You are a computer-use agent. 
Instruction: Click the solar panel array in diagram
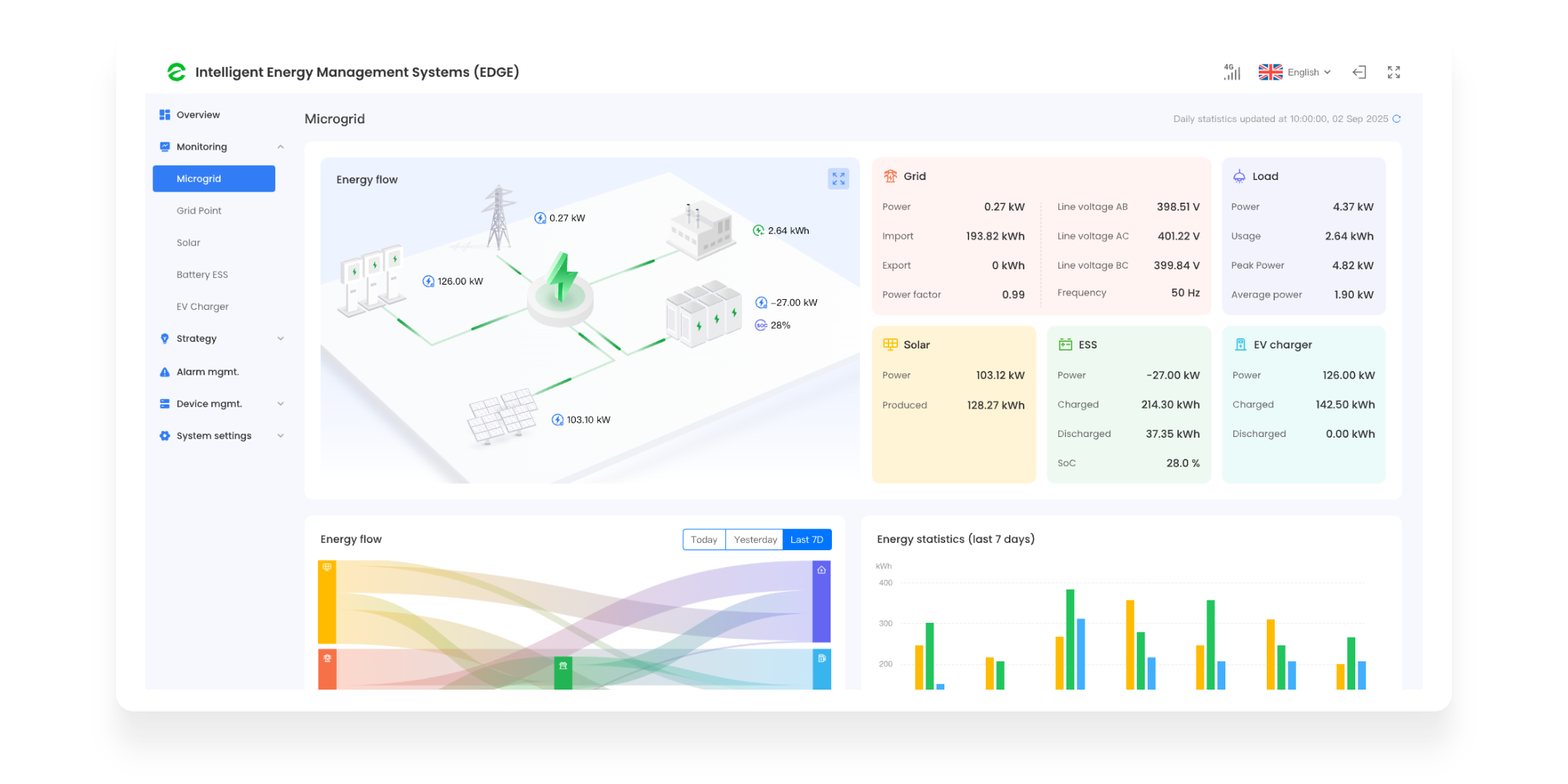point(503,416)
